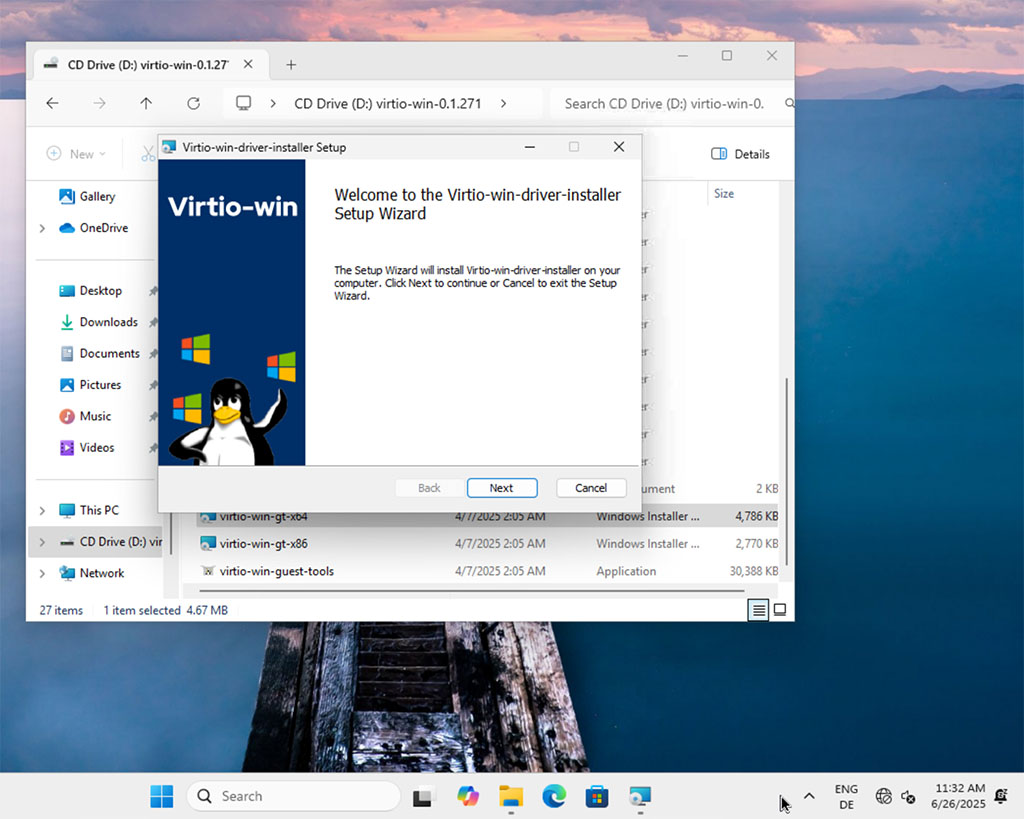Go back in File Explorer navigation

click(53, 103)
